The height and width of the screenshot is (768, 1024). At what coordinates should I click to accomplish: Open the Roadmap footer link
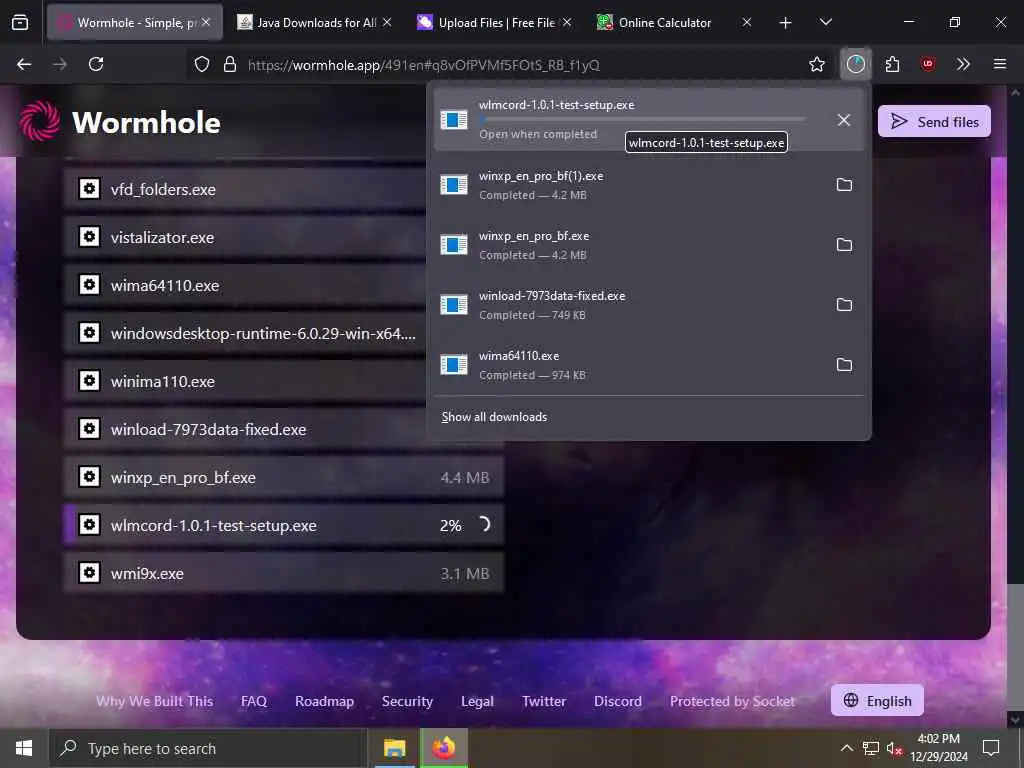tap(324, 701)
